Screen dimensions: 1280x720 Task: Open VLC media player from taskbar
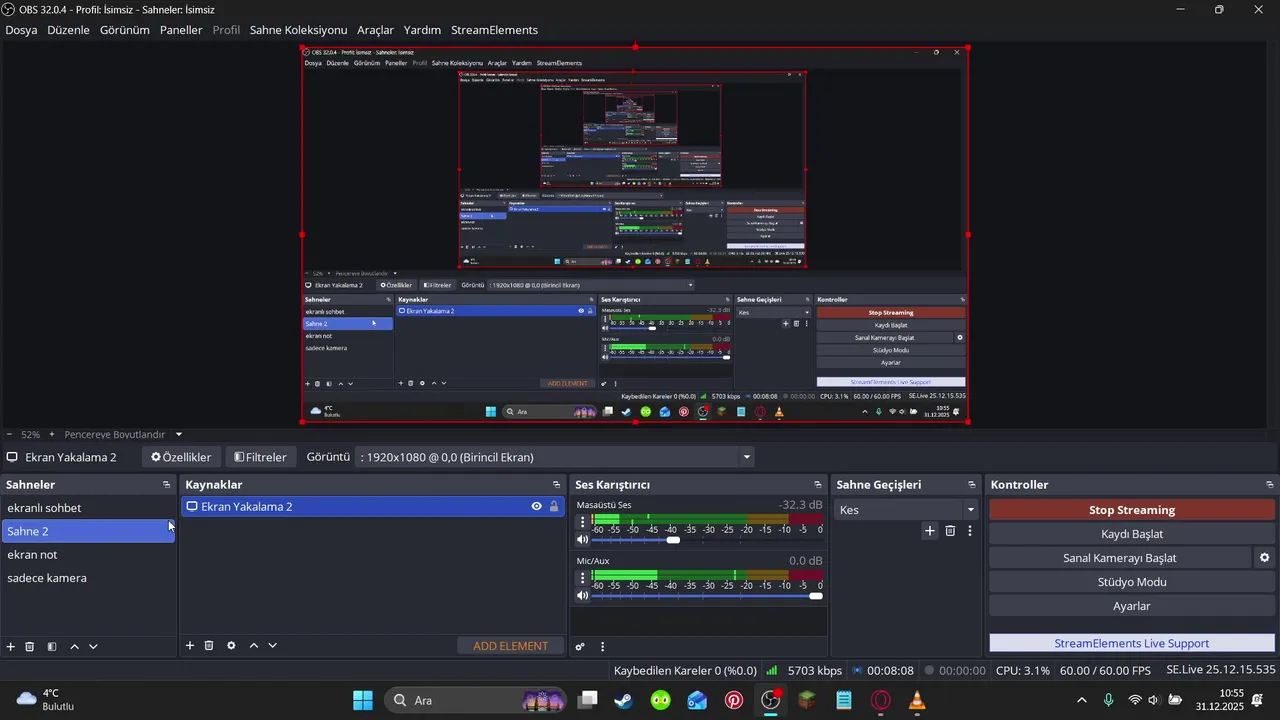[917, 700]
